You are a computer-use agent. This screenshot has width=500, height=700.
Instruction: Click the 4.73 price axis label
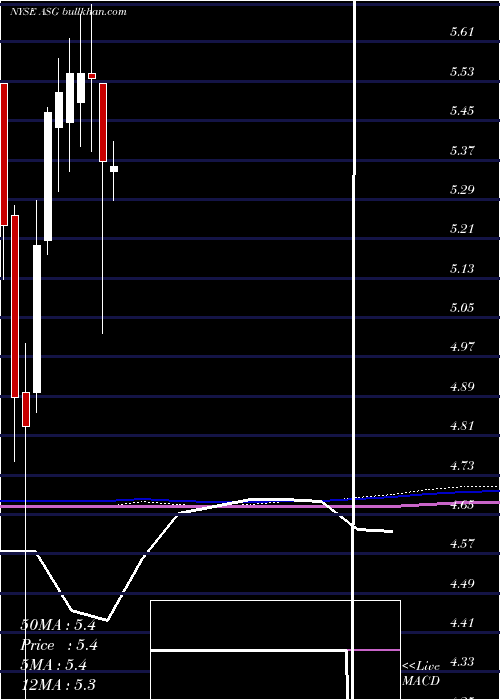[x=462, y=466]
